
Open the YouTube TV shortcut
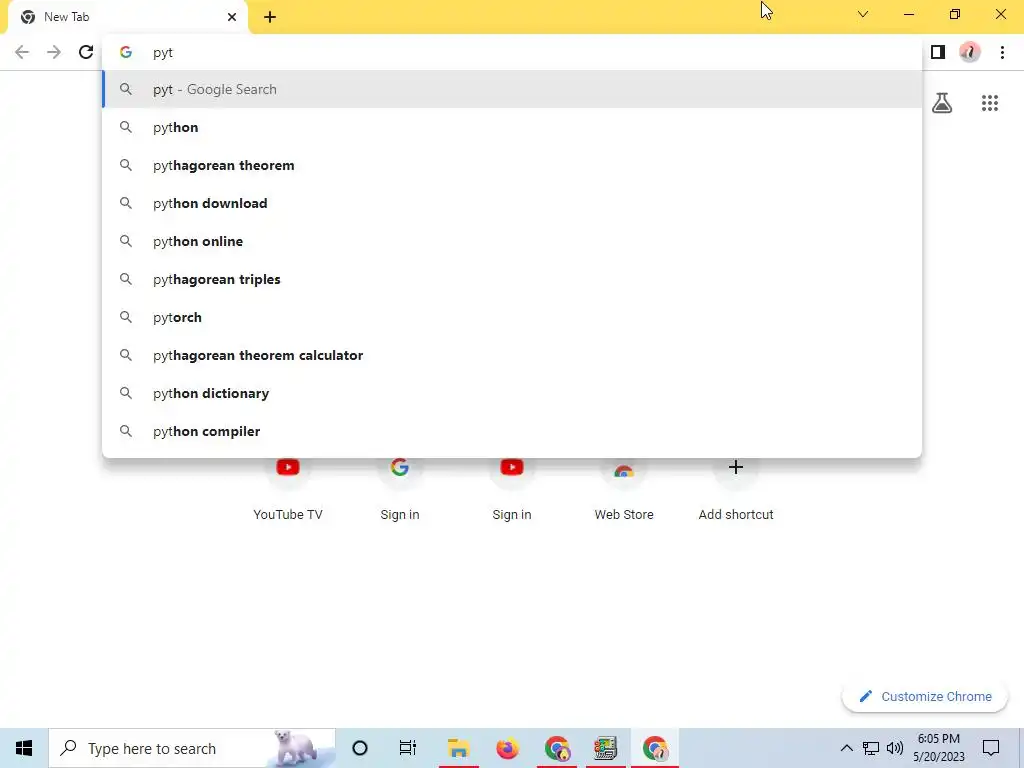tap(288, 490)
